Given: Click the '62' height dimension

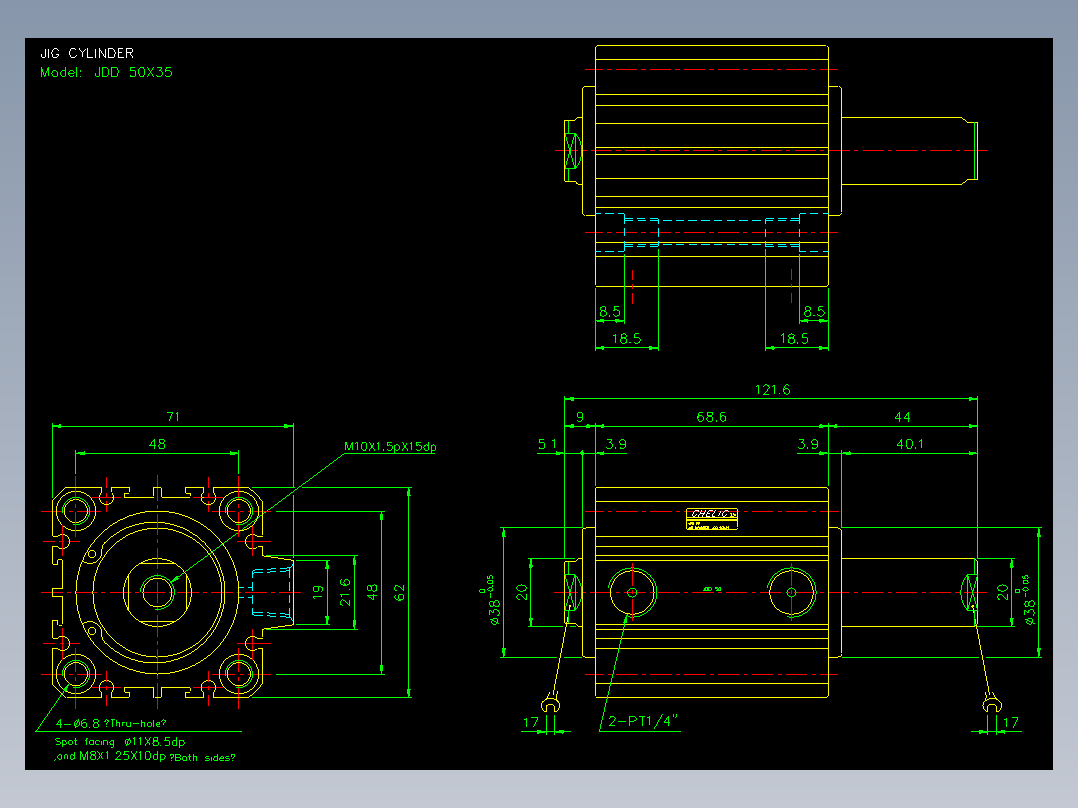Looking at the screenshot, I should 399,593.
